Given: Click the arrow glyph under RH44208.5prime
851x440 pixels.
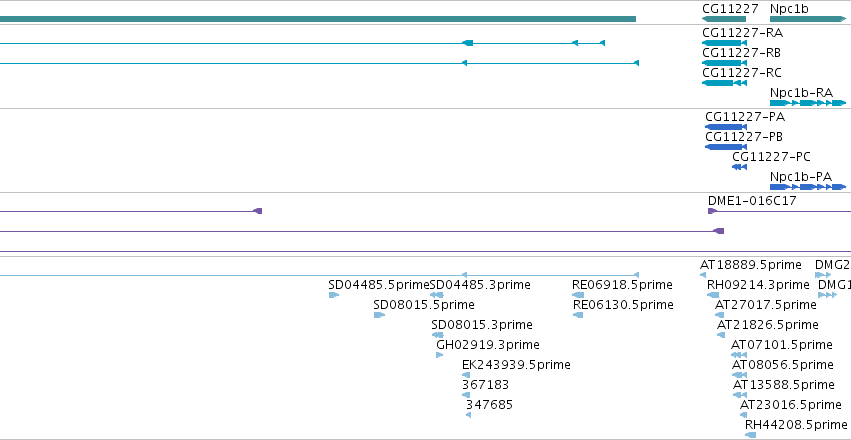Looking at the screenshot, I should coord(751,435).
